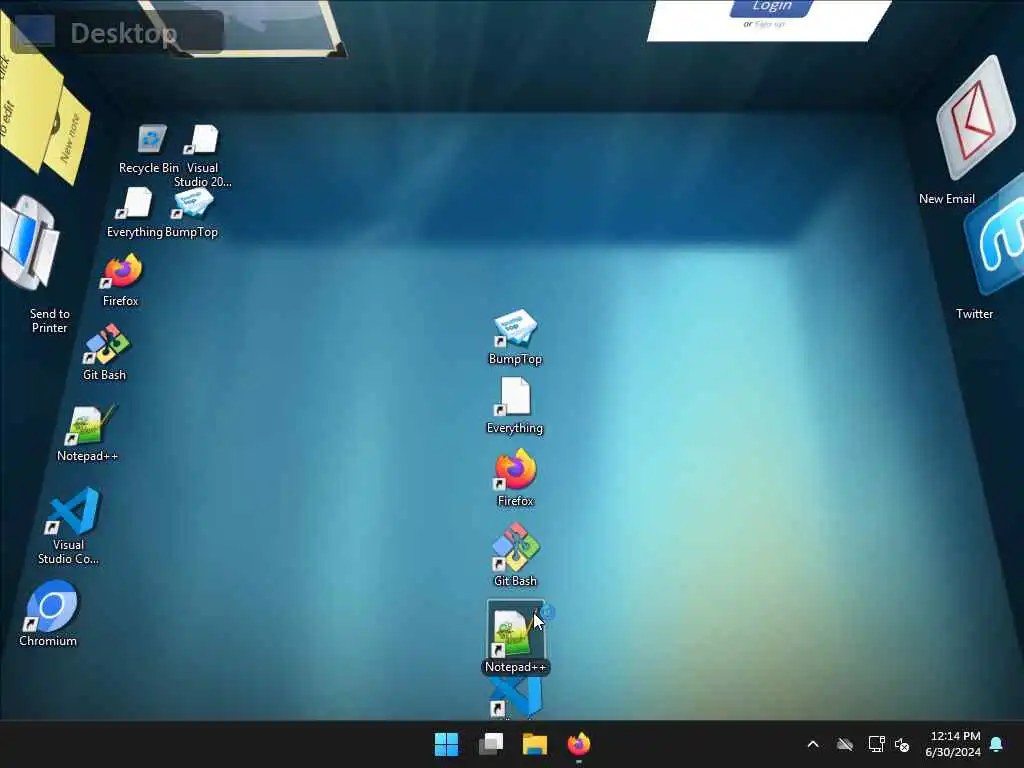Screen dimensions: 1024x768
Task: Open the New Email widget
Action: click(975, 118)
